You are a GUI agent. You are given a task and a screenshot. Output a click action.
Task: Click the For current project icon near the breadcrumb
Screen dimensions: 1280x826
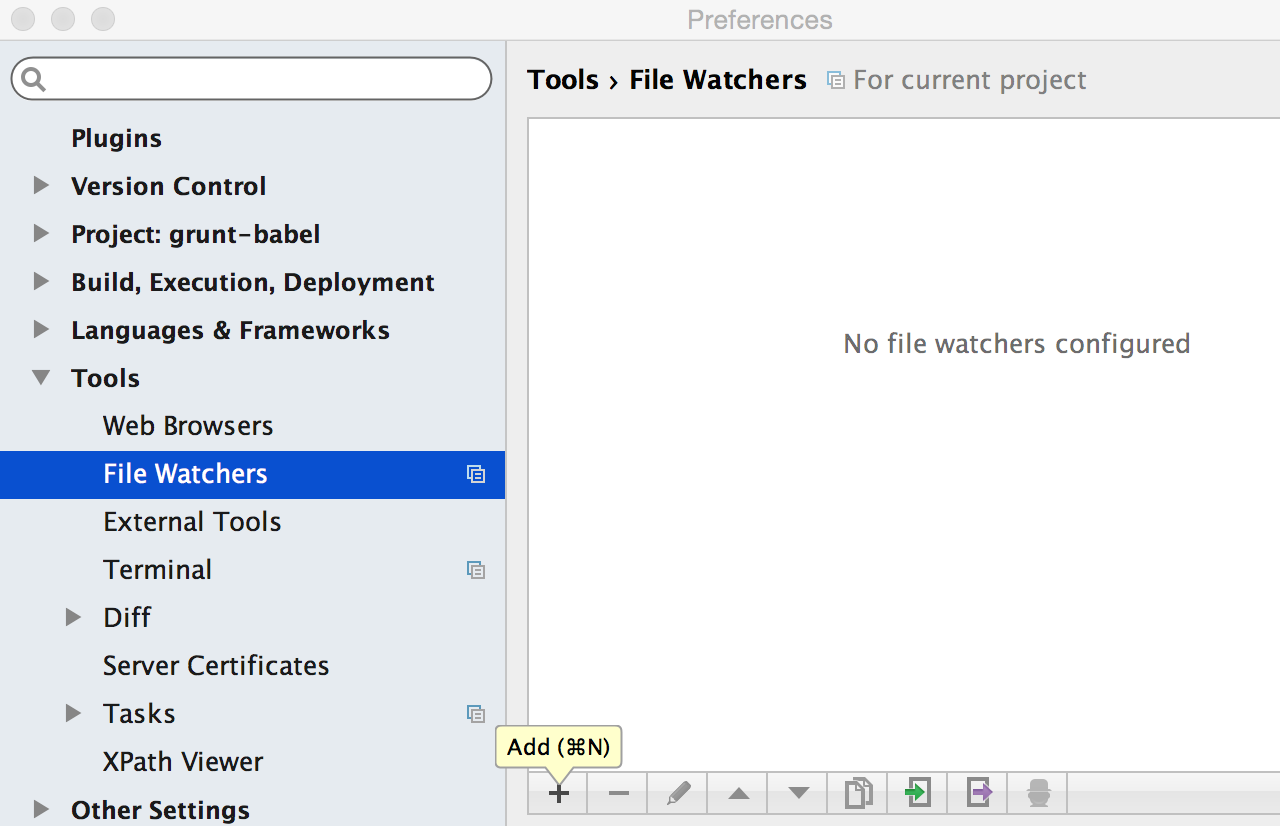(x=836, y=80)
